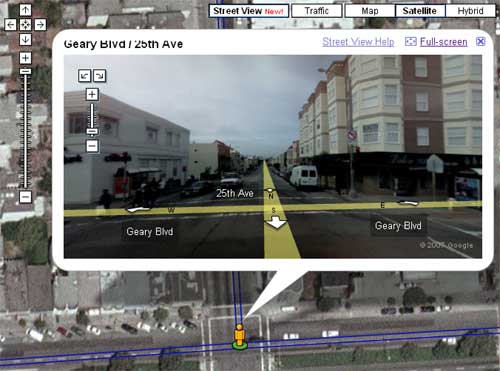Screen dimensions: 500x371
Task: Switch to Hybrid view
Action: pyautogui.click(x=470, y=11)
